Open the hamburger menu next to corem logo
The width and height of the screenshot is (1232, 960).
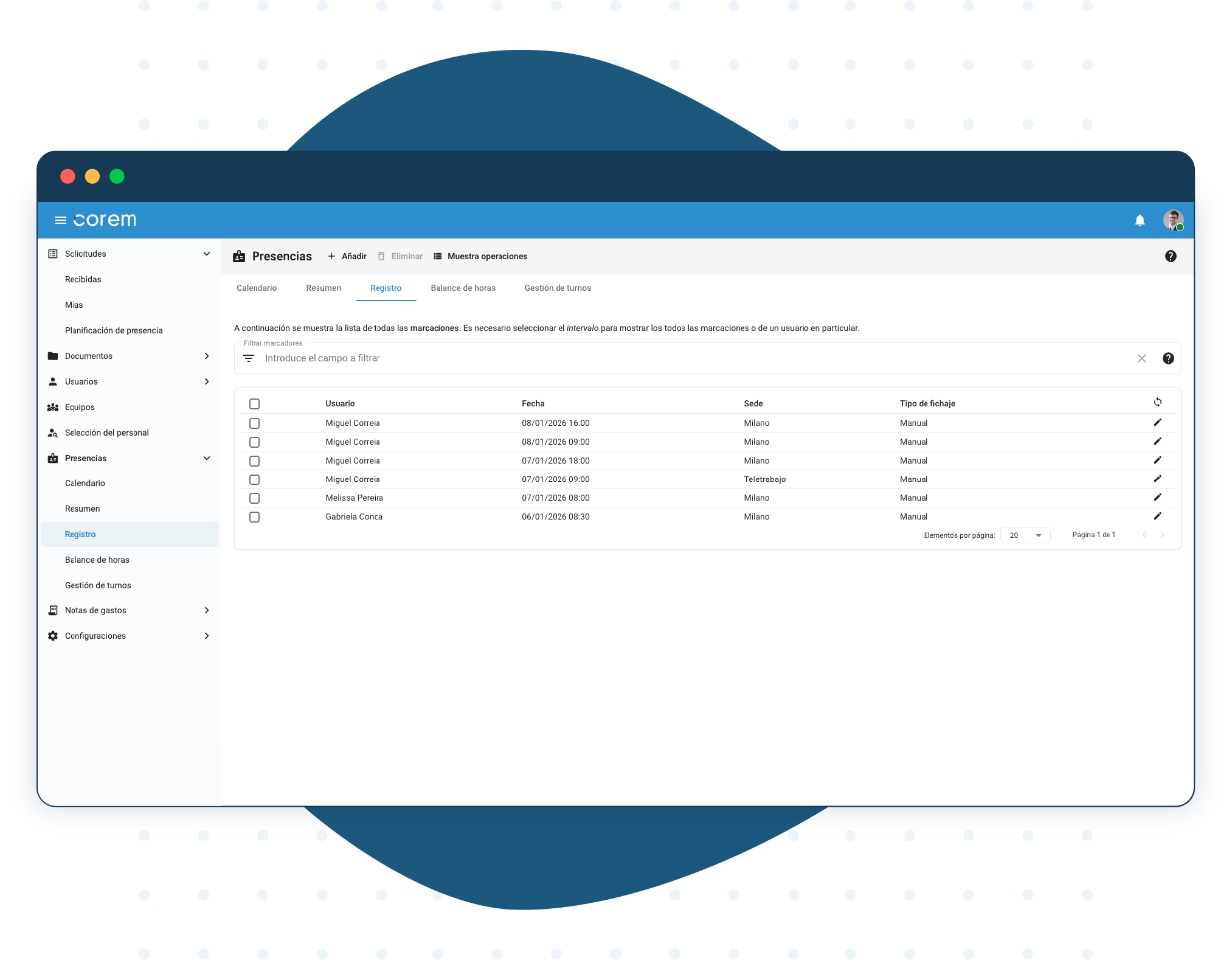point(60,220)
